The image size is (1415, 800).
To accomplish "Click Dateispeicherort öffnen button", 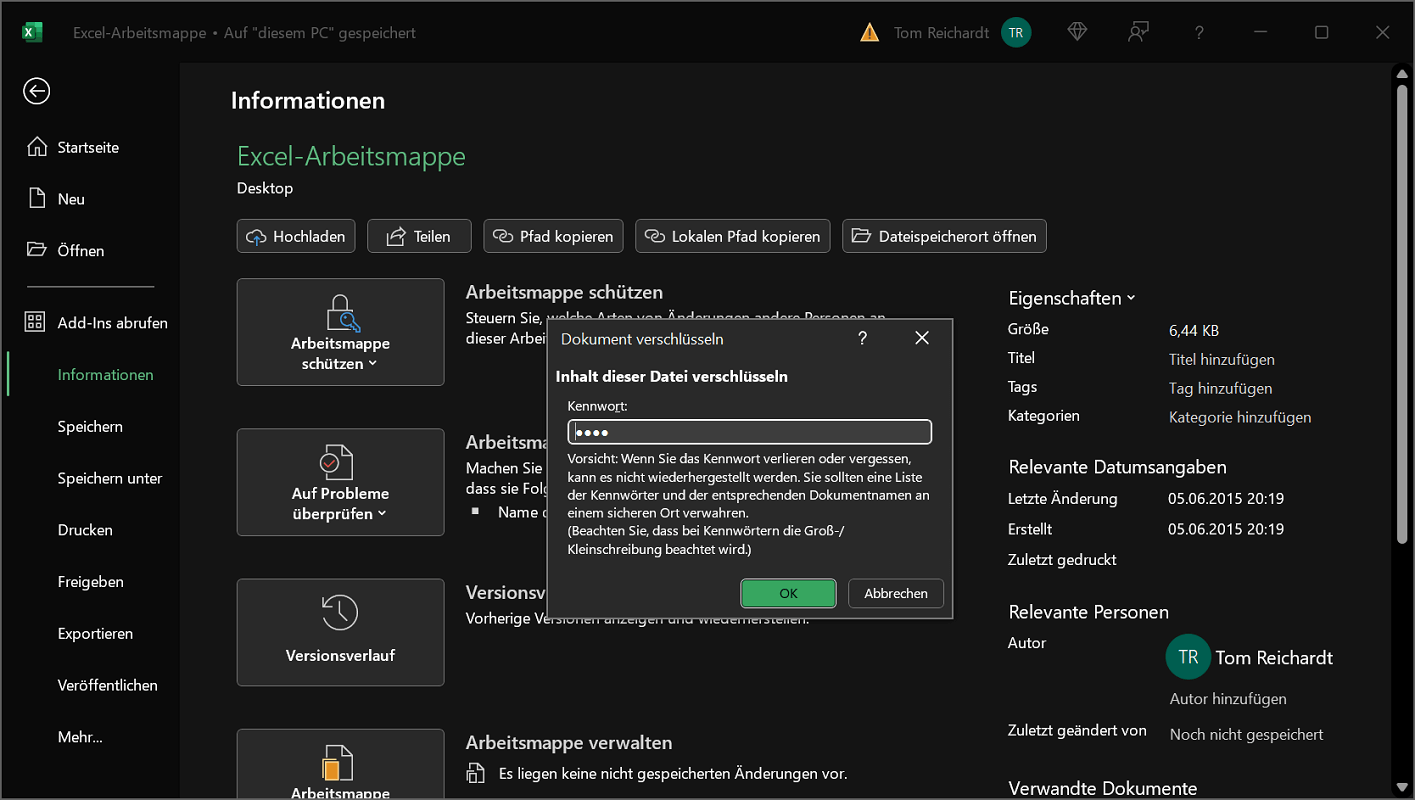I will 945,236.
